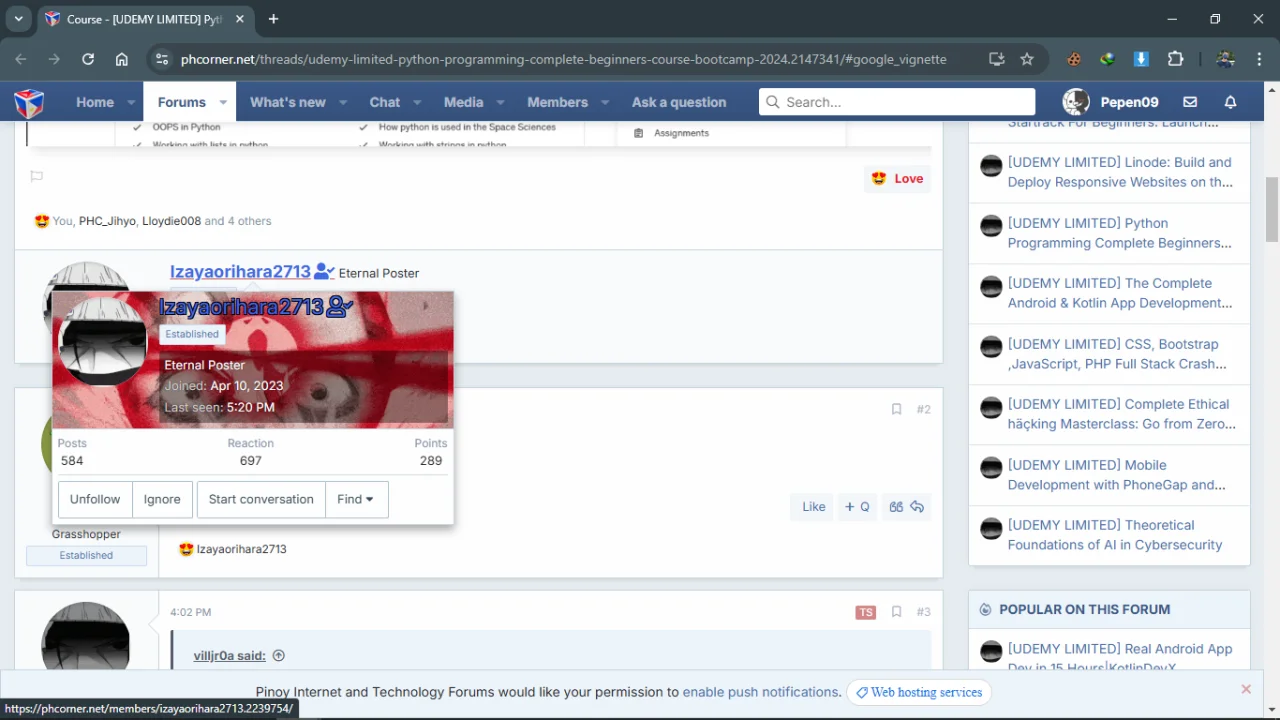1280x720 pixels.
Task: Open the #2 post permalink
Action: pos(924,409)
